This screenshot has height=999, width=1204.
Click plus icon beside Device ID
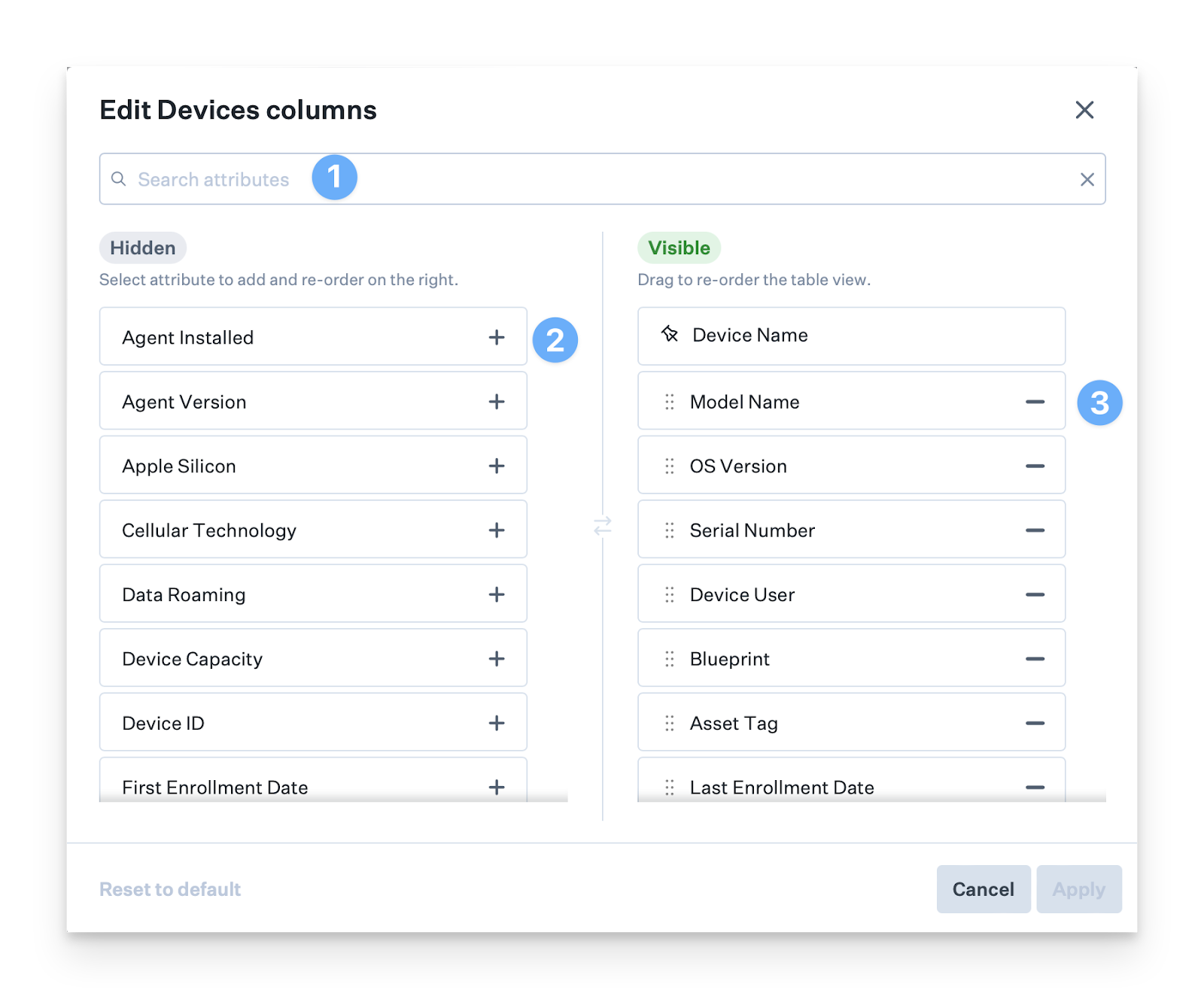click(497, 723)
